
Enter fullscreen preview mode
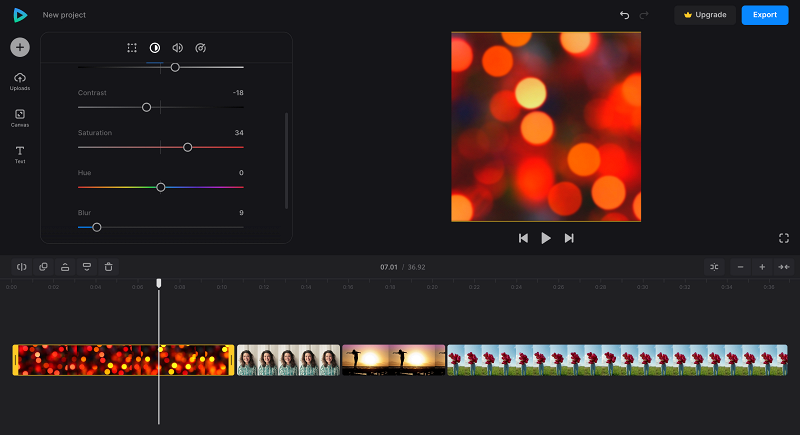[x=784, y=238]
